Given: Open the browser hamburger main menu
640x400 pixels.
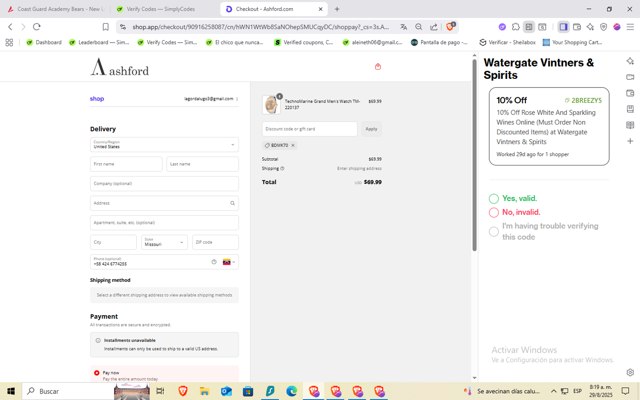Looking at the screenshot, I should 630,27.
